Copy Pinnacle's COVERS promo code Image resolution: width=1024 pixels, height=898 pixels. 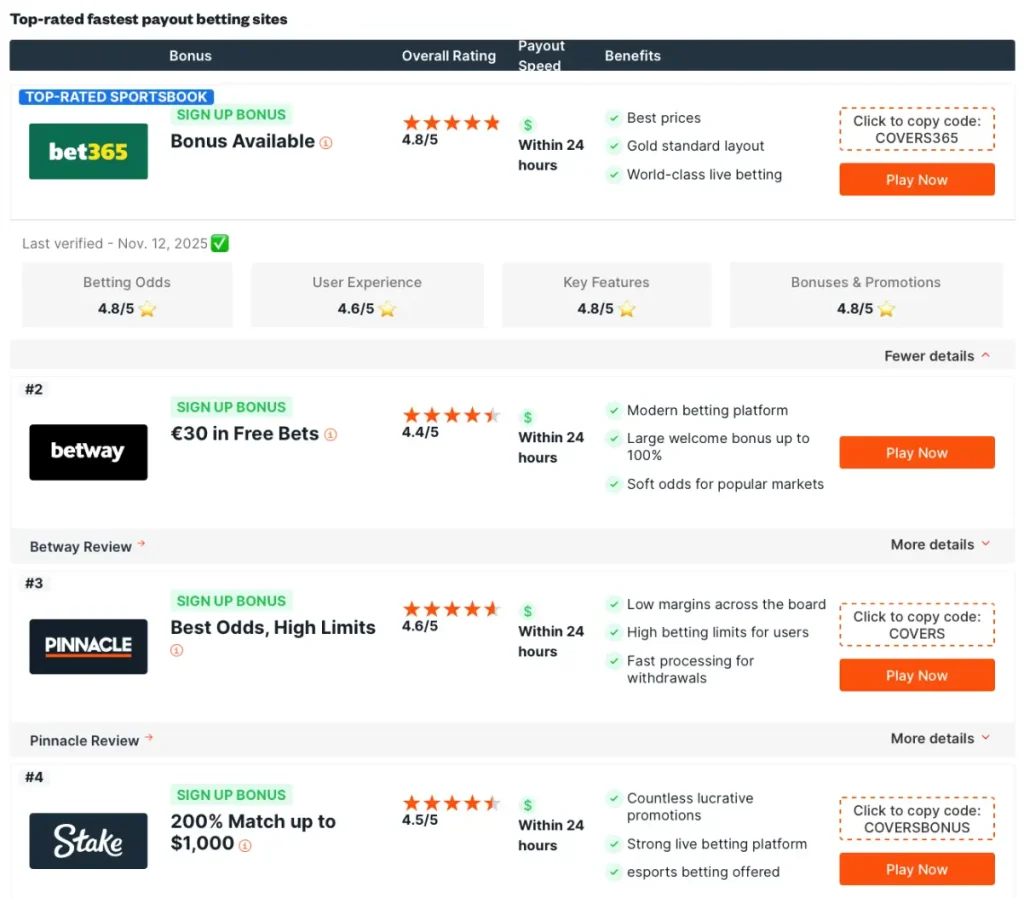pos(916,625)
